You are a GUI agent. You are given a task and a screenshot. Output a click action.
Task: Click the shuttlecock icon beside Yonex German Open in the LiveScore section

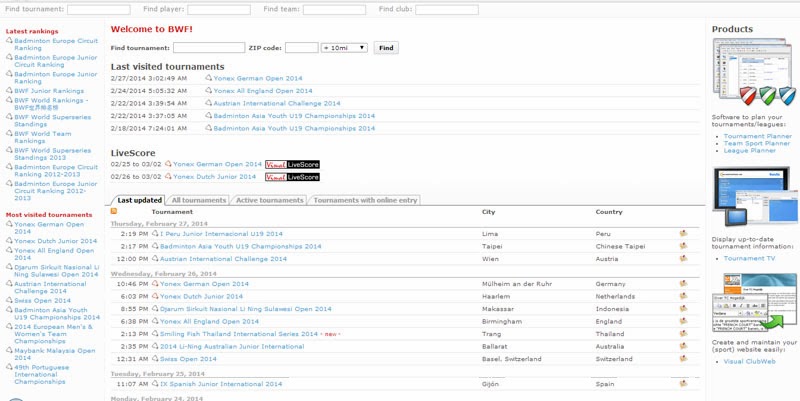168,164
